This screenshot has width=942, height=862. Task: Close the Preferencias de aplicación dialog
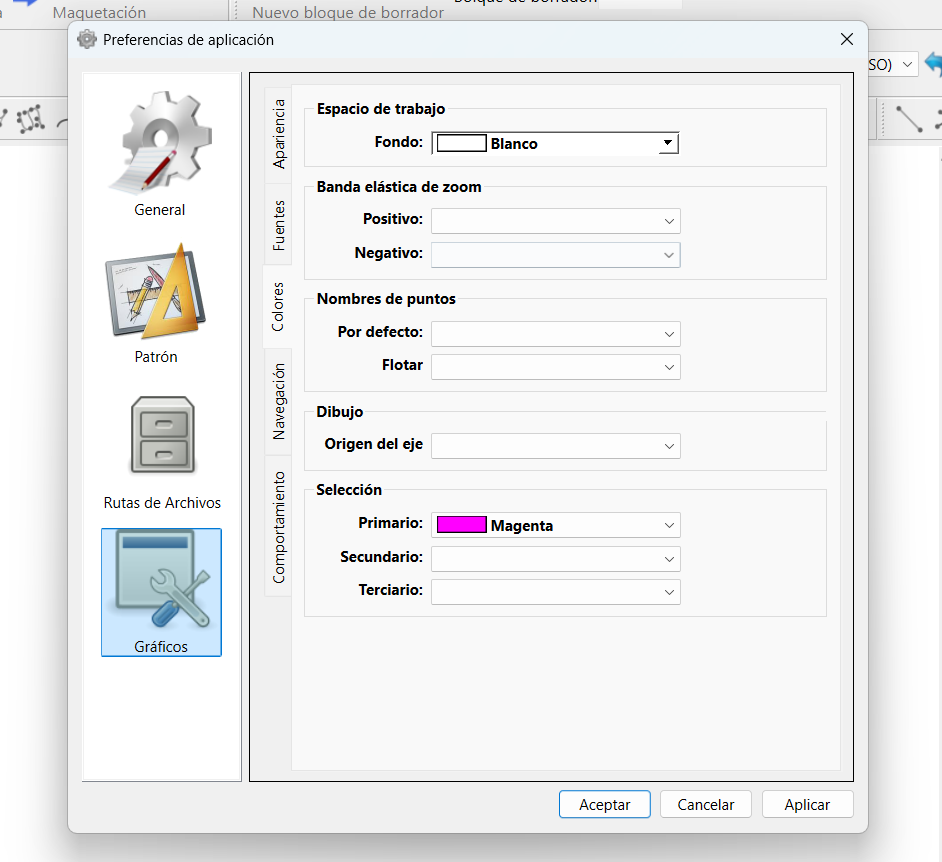click(x=846, y=40)
